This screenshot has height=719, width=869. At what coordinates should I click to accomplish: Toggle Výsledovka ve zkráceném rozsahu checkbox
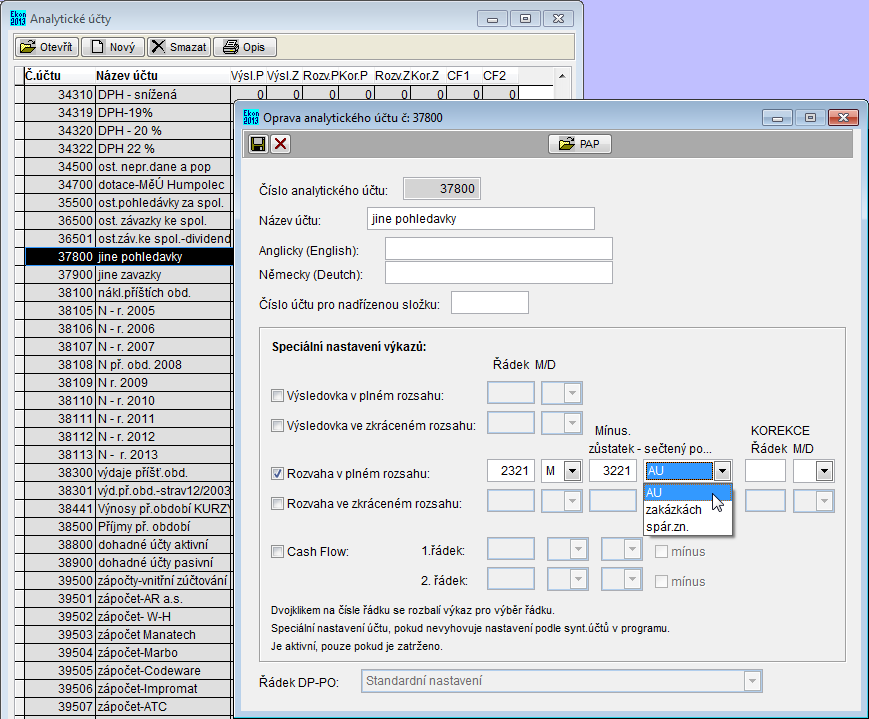pos(277,425)
